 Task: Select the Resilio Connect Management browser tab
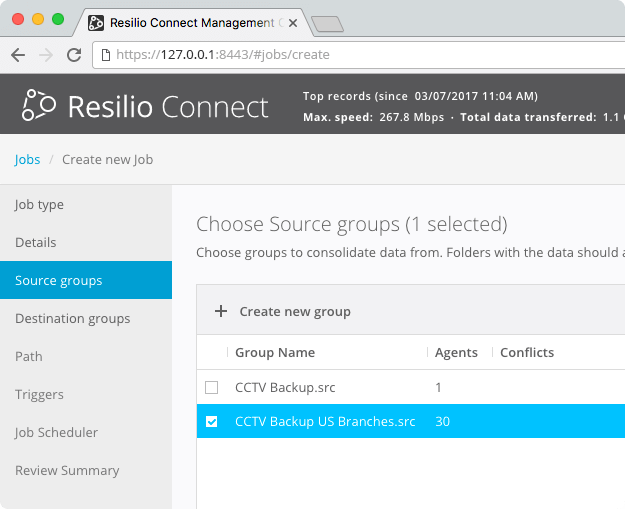(x=192, y=23)
